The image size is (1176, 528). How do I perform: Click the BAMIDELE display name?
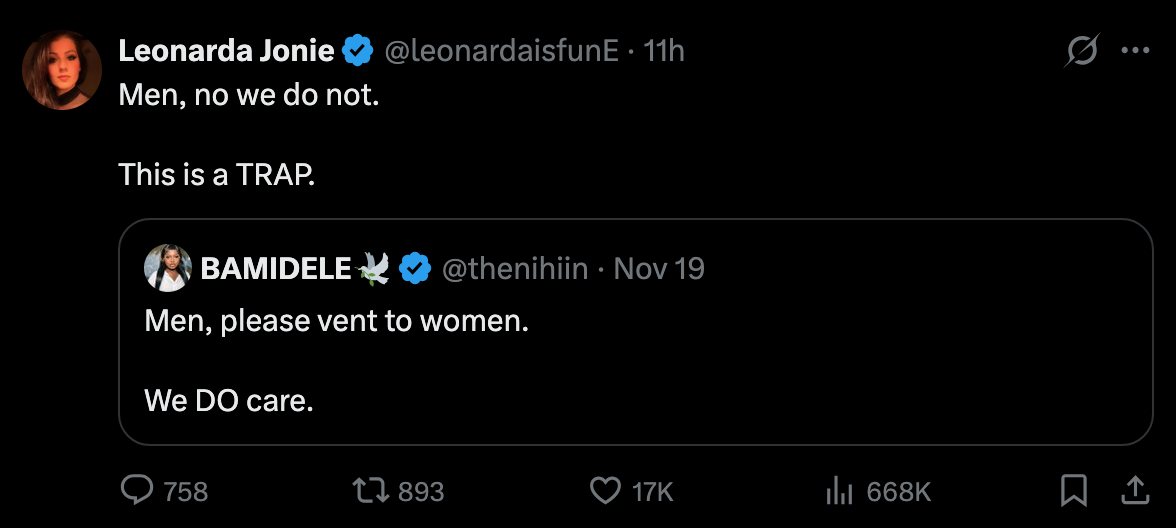[x=276, y=269]
